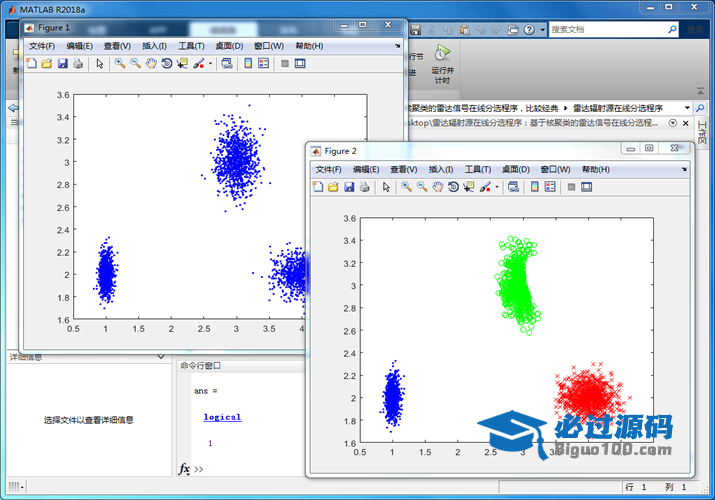Open file icon in Figure 1 toolbar
Viewport: 715px width, 500px height.
pyautogui.click(x=47, y=64)
